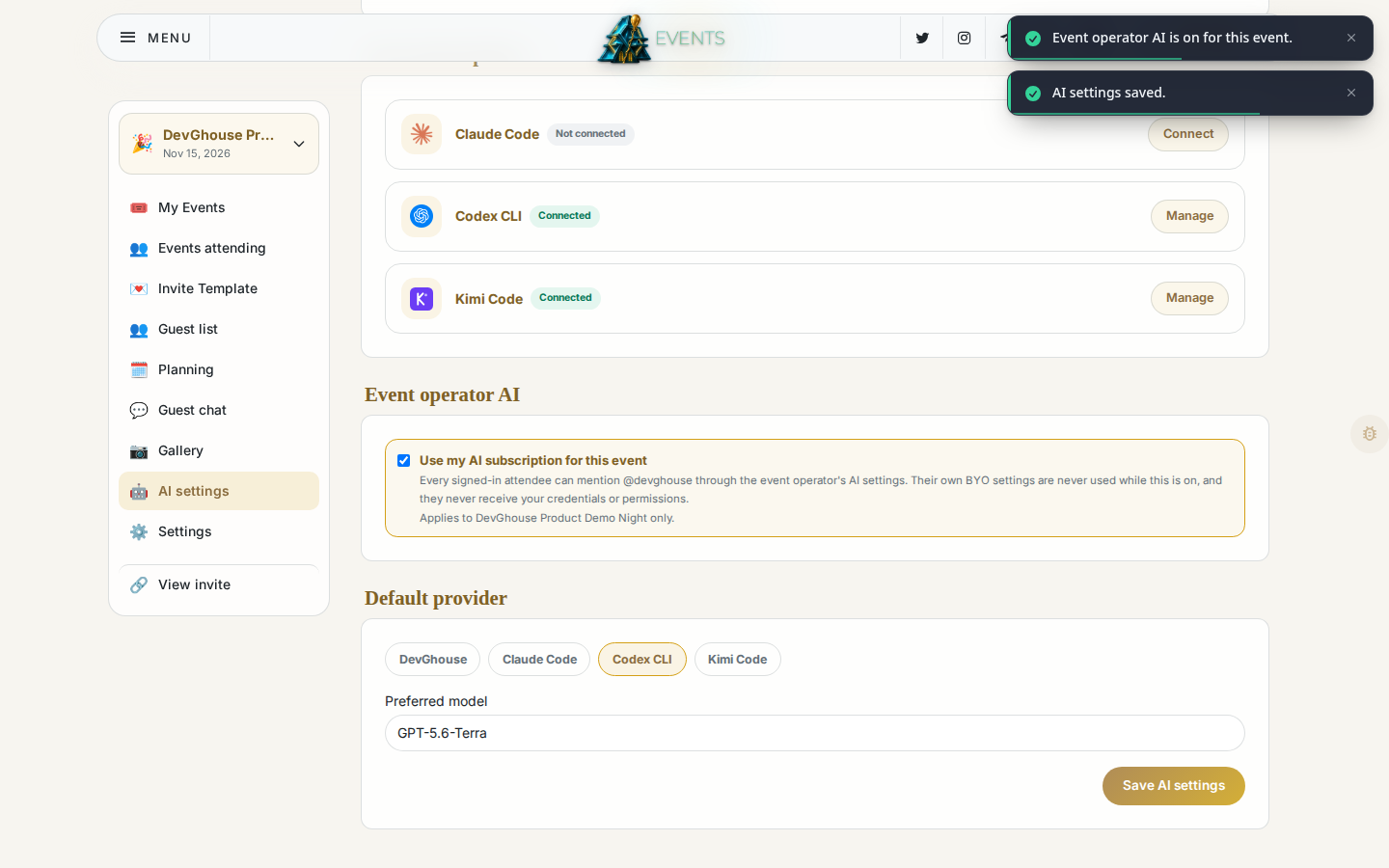Click the gear icon beside Settings
Screen dimensions: 1389x868
coord(139,531)
